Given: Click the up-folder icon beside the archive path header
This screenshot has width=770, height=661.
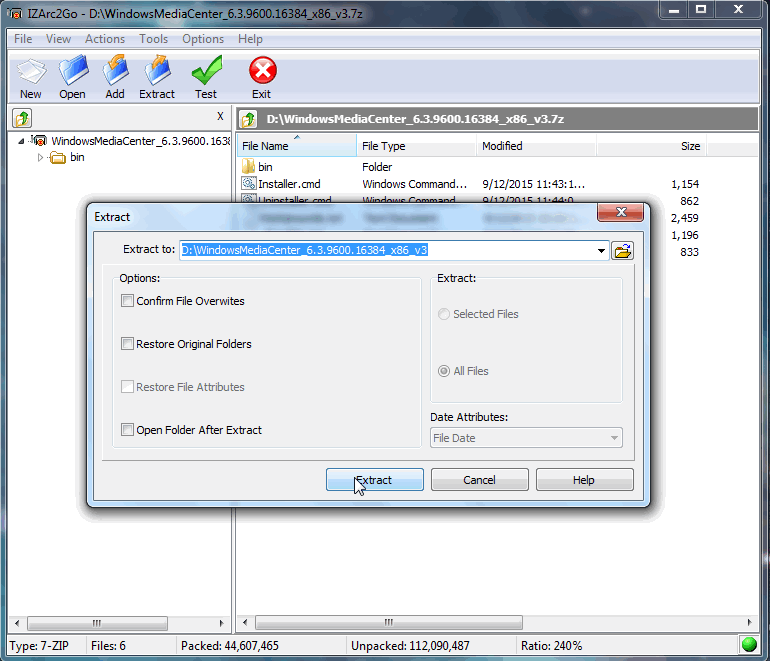Looking at the screenshot, I should [248, 119].
